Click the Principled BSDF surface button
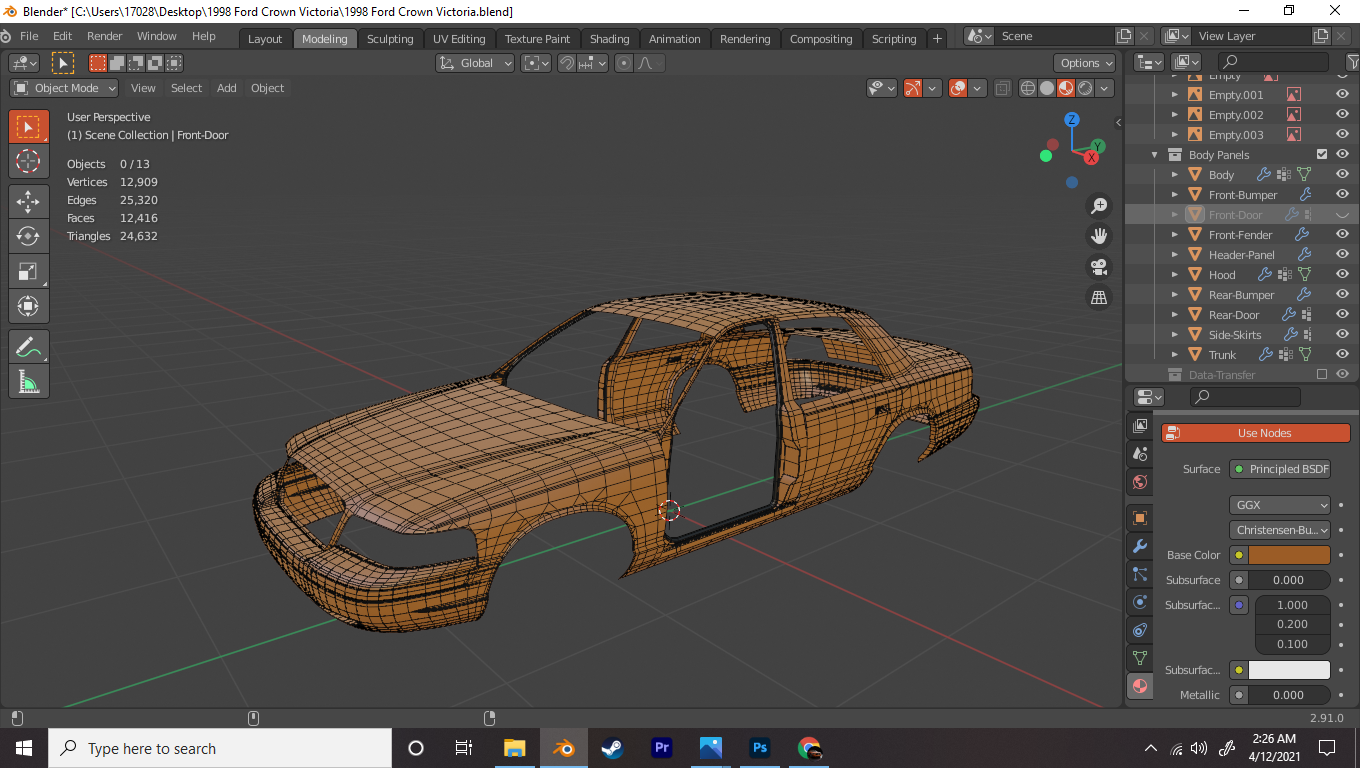The height and width of the screenshot is (768, 1360). tap(1280, 469)
